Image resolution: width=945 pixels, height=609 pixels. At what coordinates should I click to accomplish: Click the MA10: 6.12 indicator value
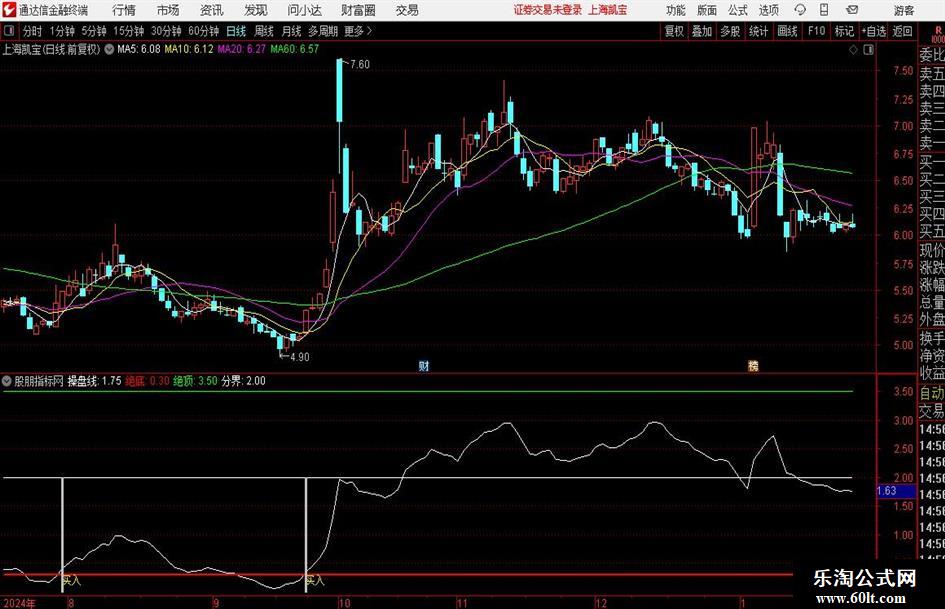pos(189,49)
